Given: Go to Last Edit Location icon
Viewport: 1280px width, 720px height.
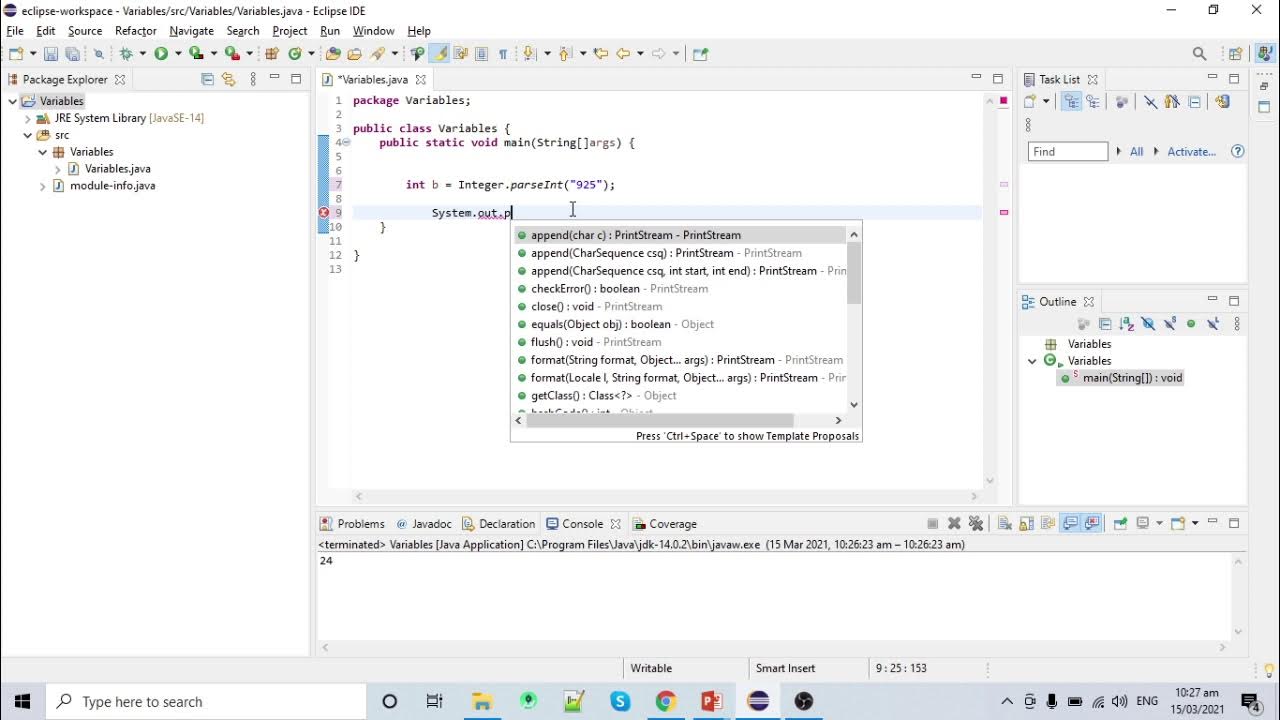Looking at the screenshot, I should tap(600, 54).
